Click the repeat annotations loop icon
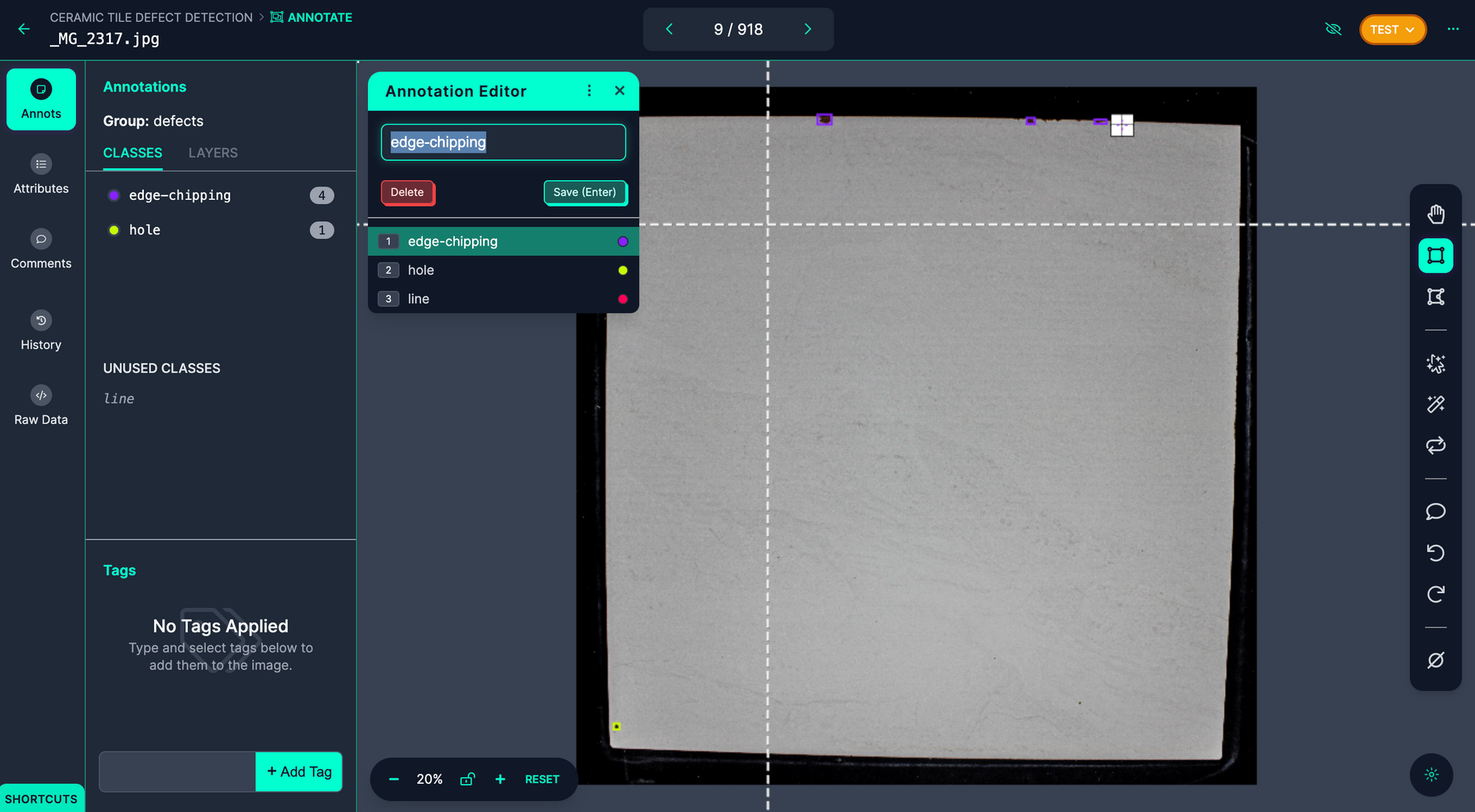The image size is (1475, 812). click(1435, 445)
